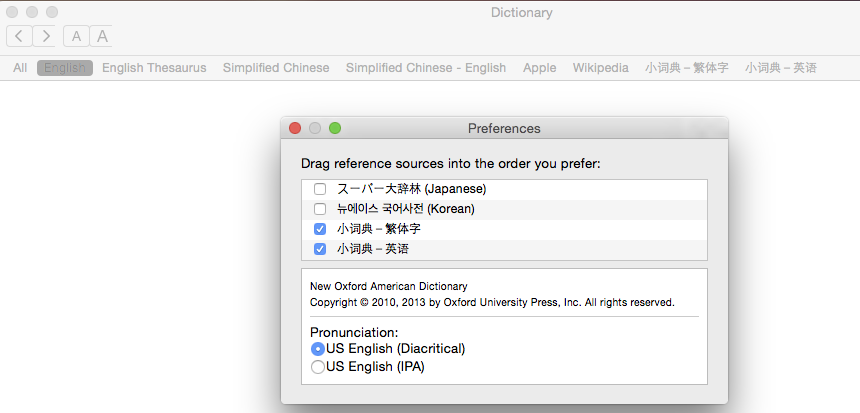860x413 pixels.
Task: Open the Wikipedia tab
Action: 601,68
